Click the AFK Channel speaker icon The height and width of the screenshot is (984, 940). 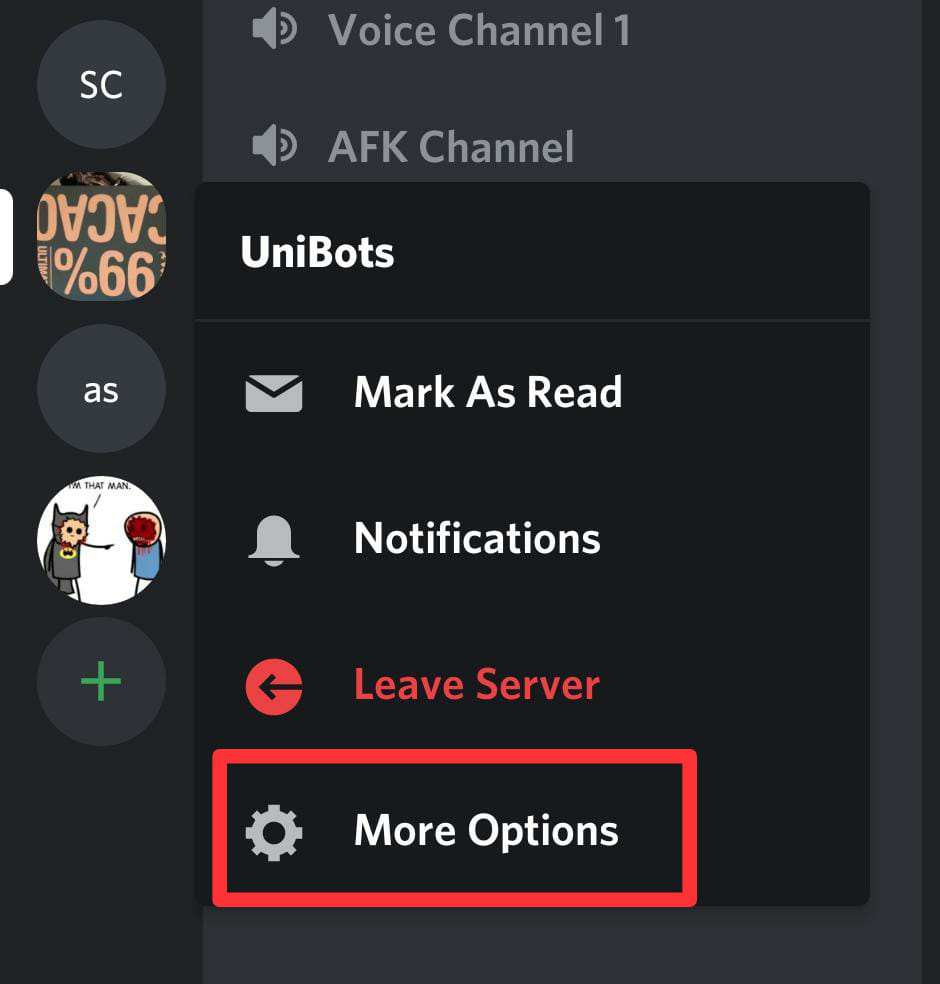tap(274, 146)
